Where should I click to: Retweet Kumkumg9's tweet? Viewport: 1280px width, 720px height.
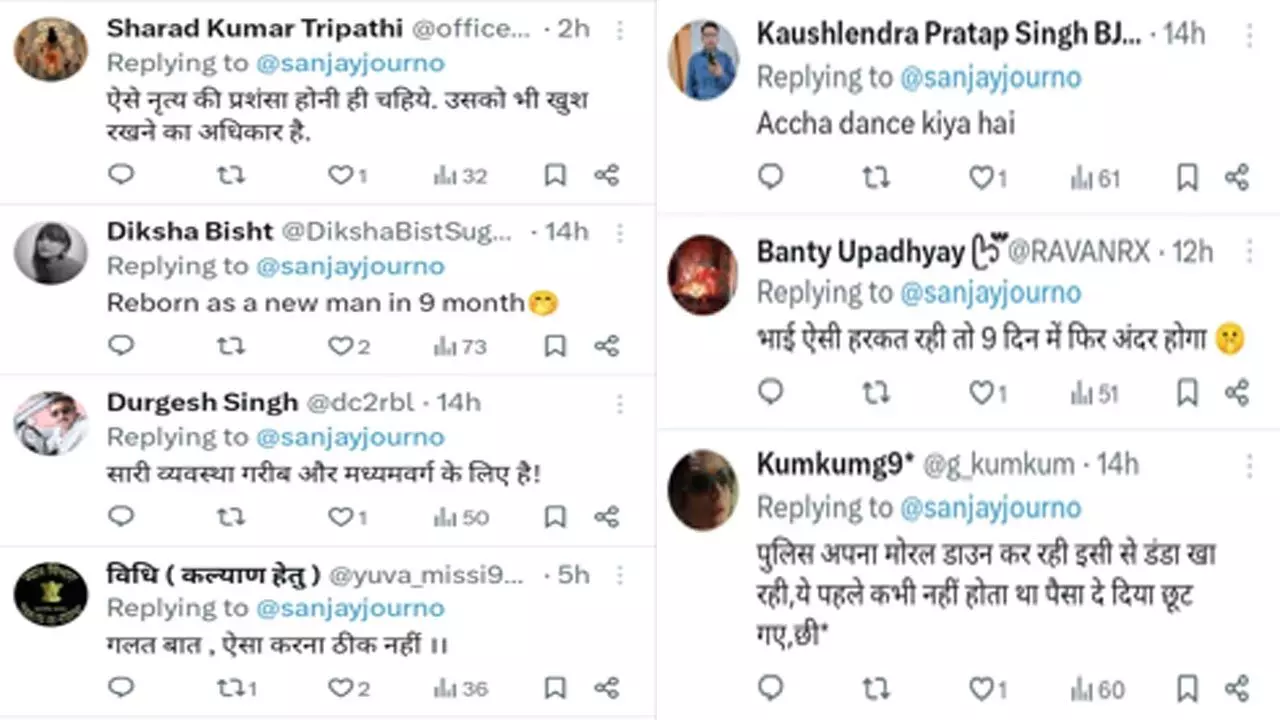coord(876,688)
